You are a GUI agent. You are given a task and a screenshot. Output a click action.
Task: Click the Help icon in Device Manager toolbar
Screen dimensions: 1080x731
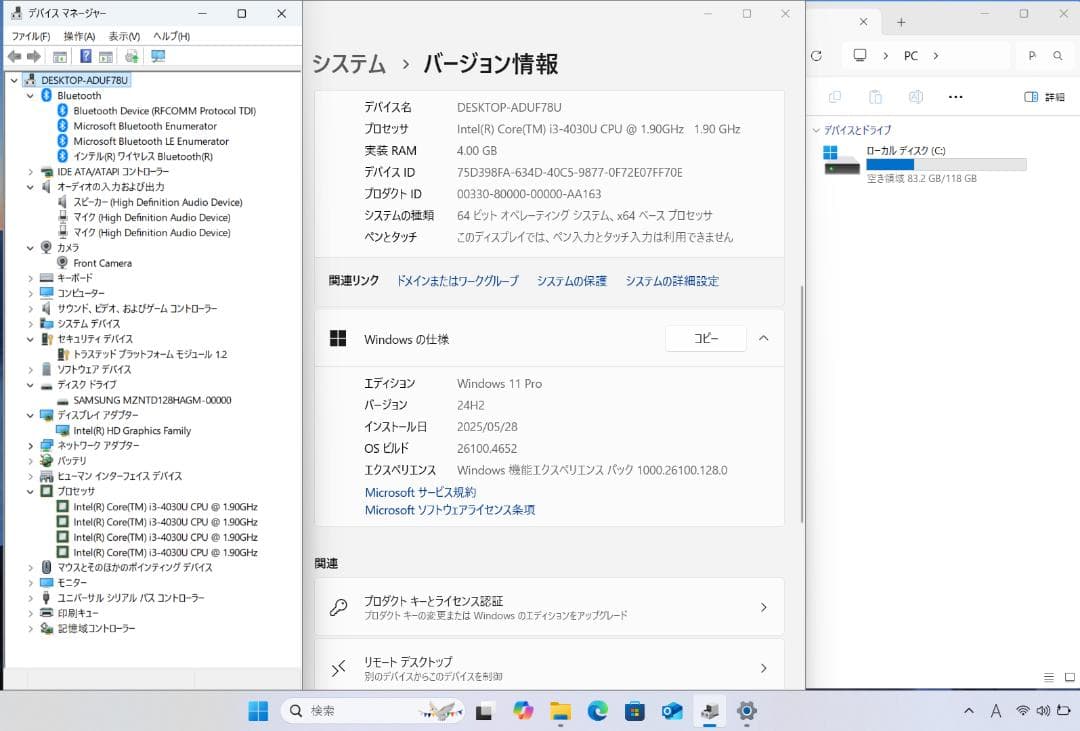click(x=85, y=56)
